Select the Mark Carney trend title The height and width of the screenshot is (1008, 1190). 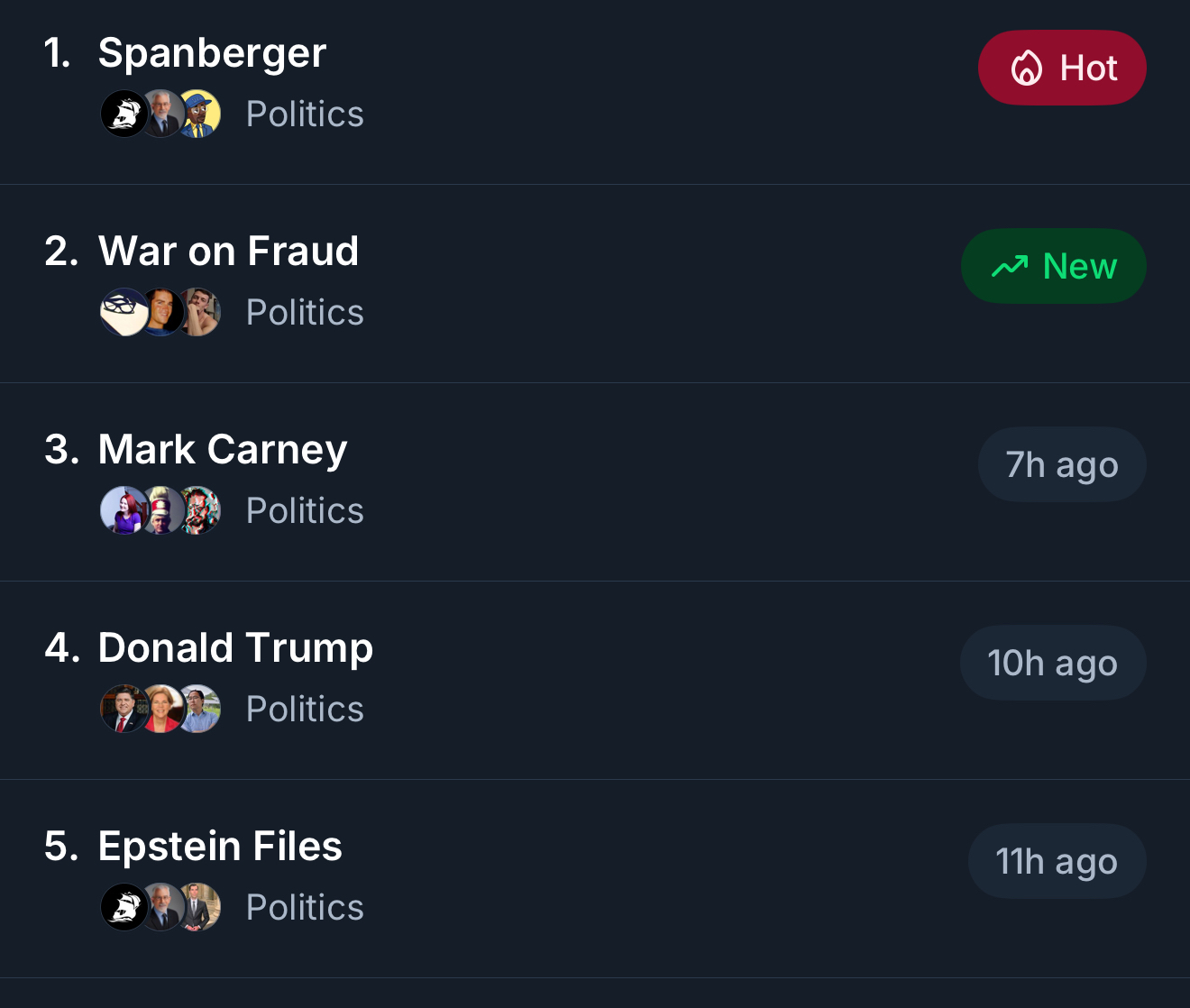[222, 450]
